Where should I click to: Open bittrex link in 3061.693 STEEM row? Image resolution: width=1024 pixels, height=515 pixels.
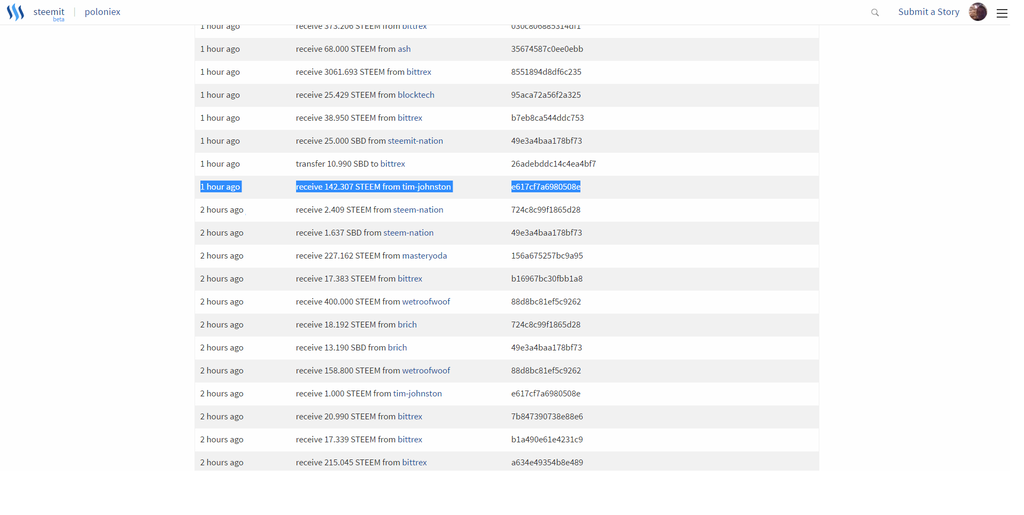click(x=419, y=72)
